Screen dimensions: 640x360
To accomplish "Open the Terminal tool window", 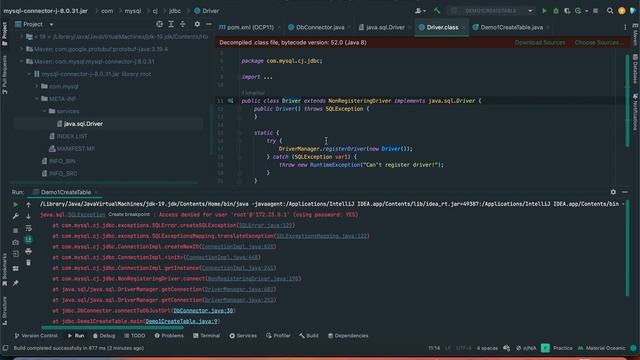I will coord(207,336).
